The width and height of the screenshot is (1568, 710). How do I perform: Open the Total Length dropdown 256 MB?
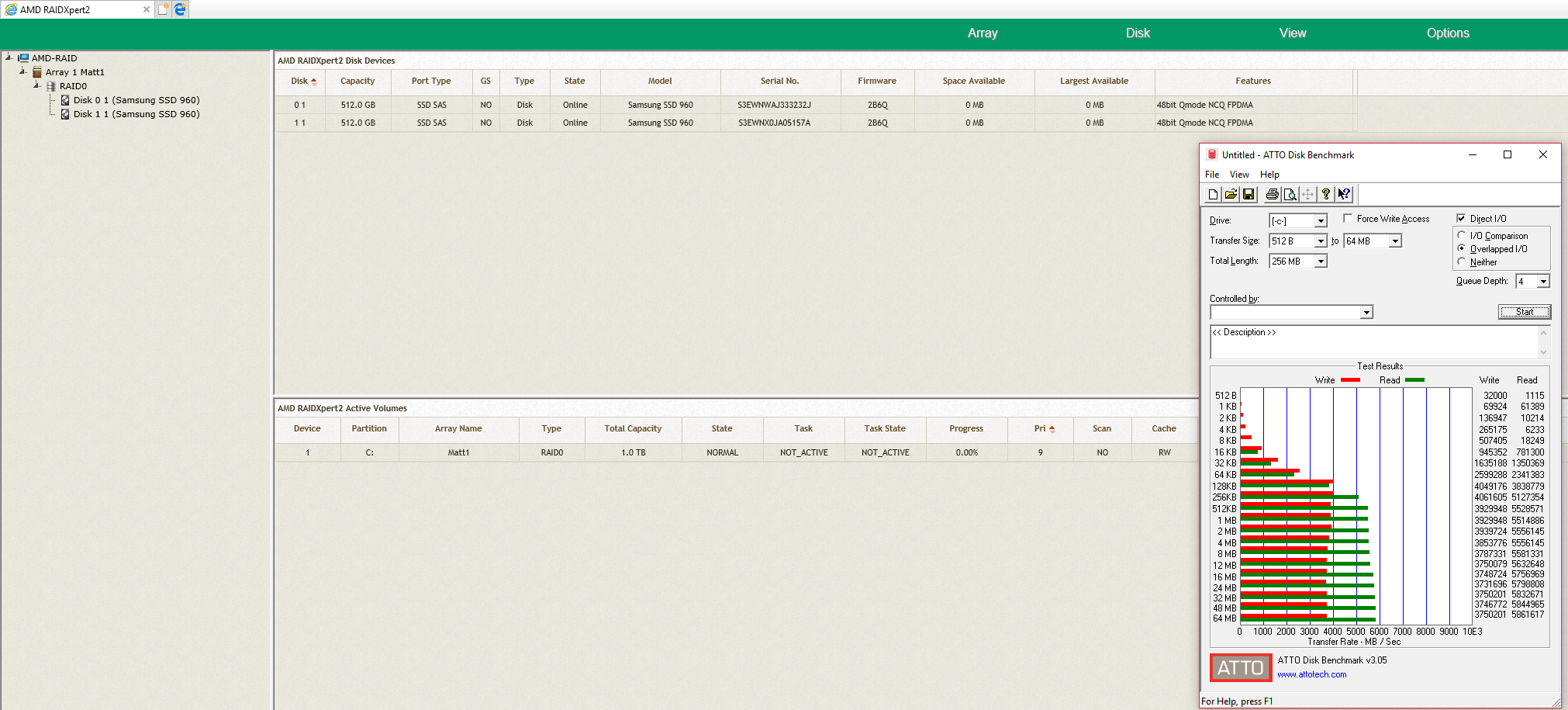(1320, 261)
